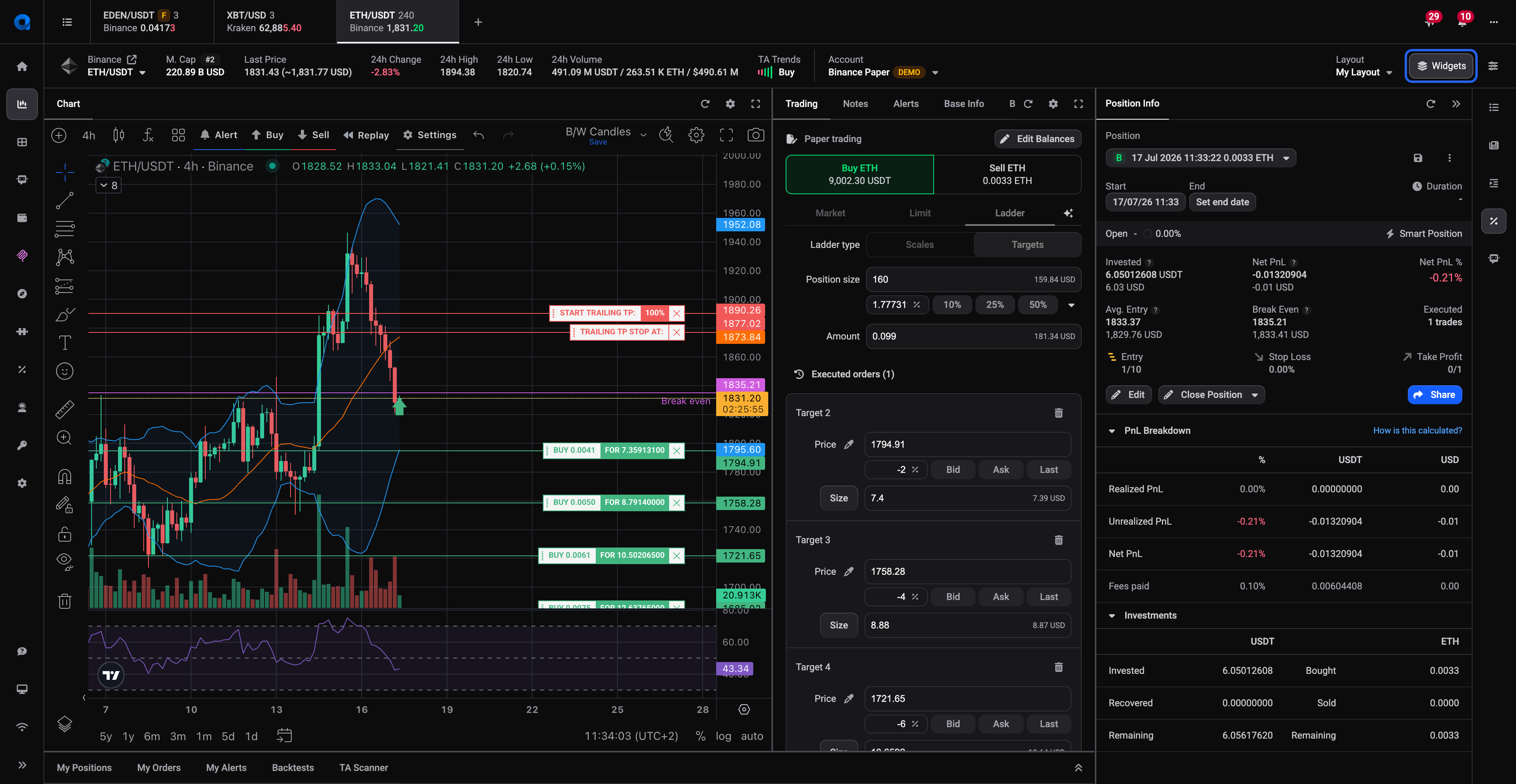The width and height of the screenshot is (1516, 784).
Task: Toggle auto scale on chart
Action: (752, 736)
